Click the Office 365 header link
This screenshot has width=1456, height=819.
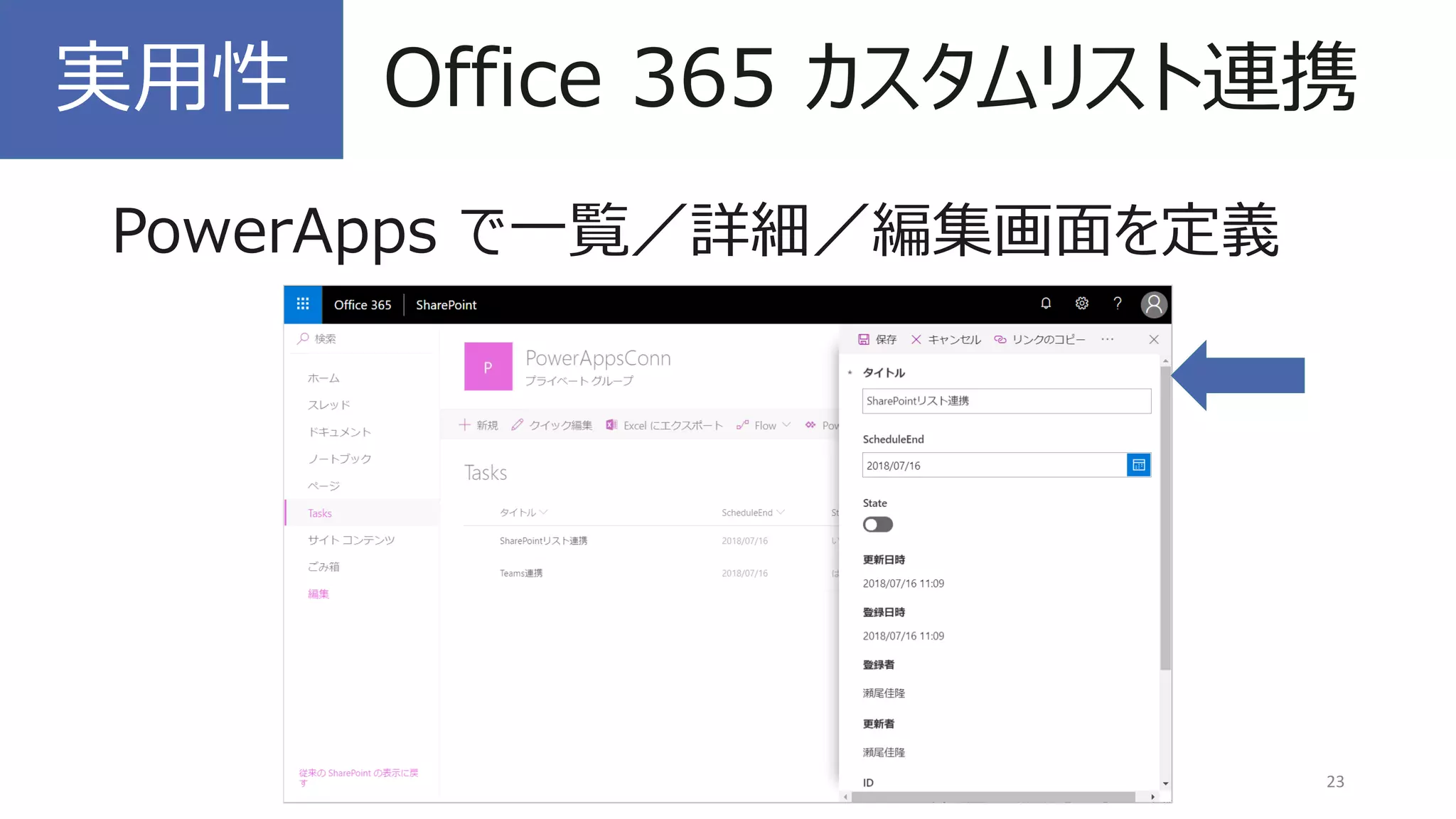point(363,305)
